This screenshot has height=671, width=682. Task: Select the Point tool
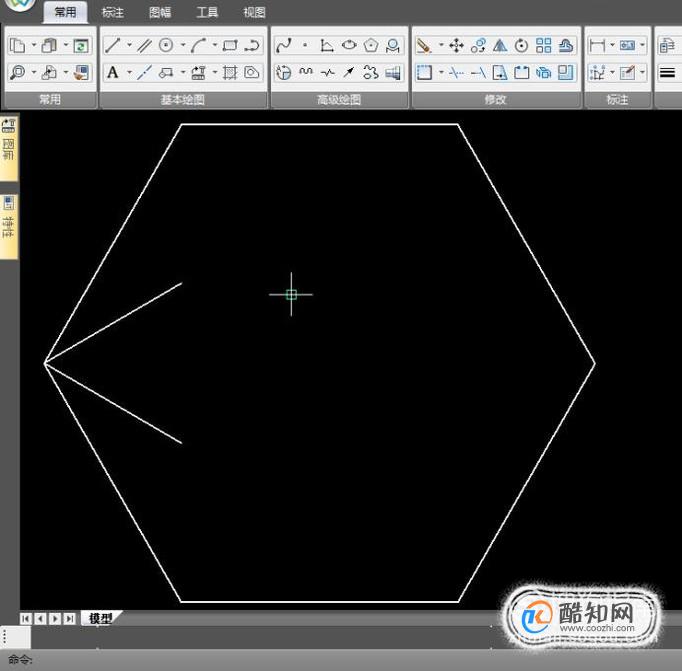(x=305, y=45)
